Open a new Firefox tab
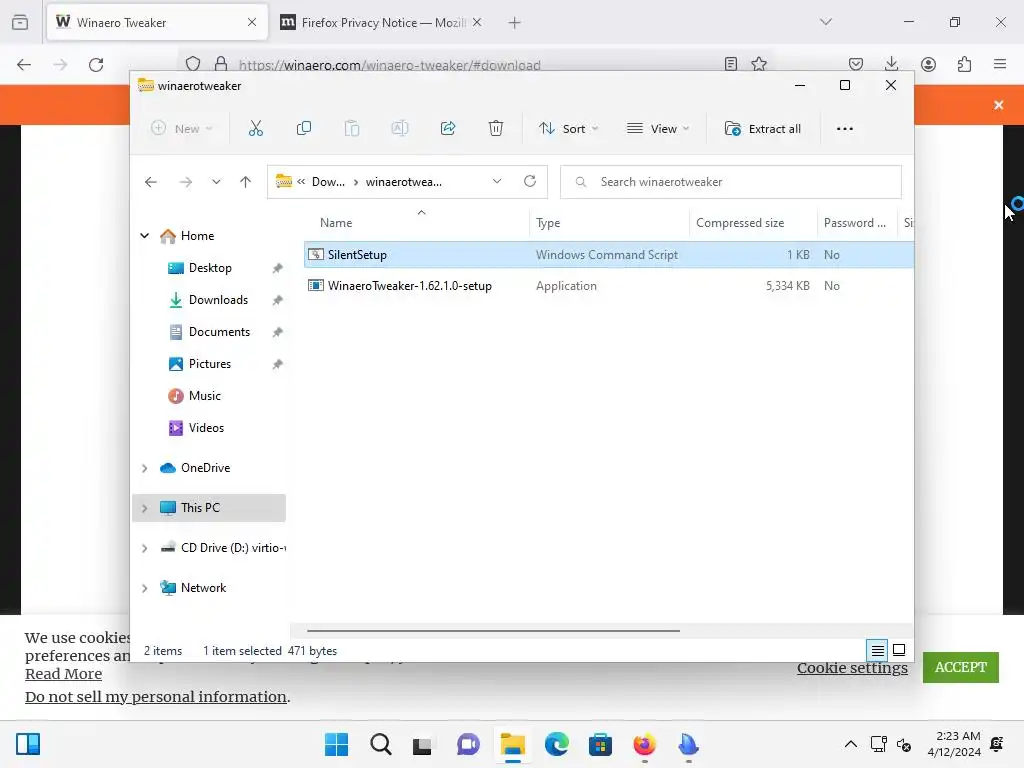Viewport: 1024px width, 768px height. point(515,23)
